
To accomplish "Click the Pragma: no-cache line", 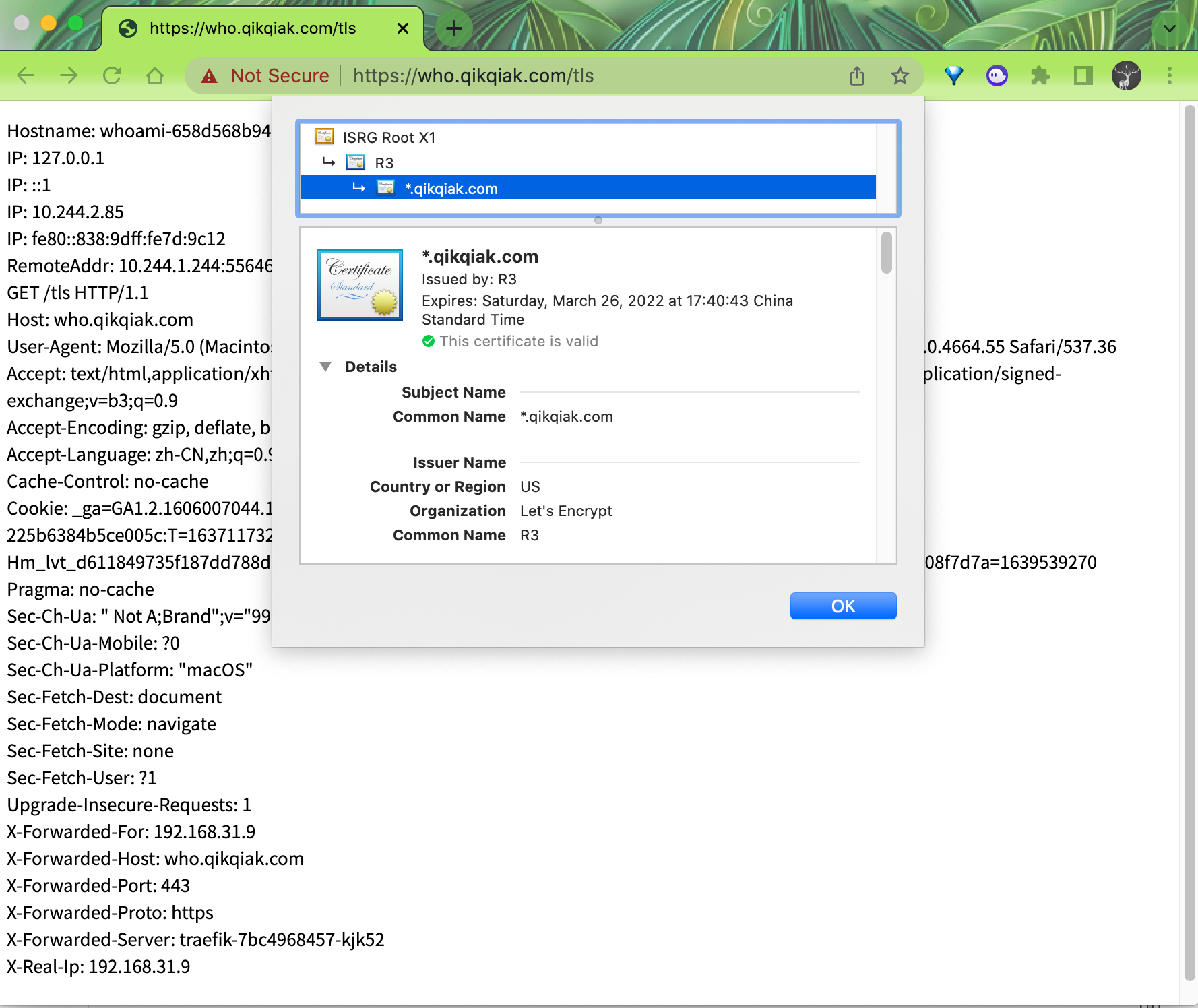I will [80, 589].
